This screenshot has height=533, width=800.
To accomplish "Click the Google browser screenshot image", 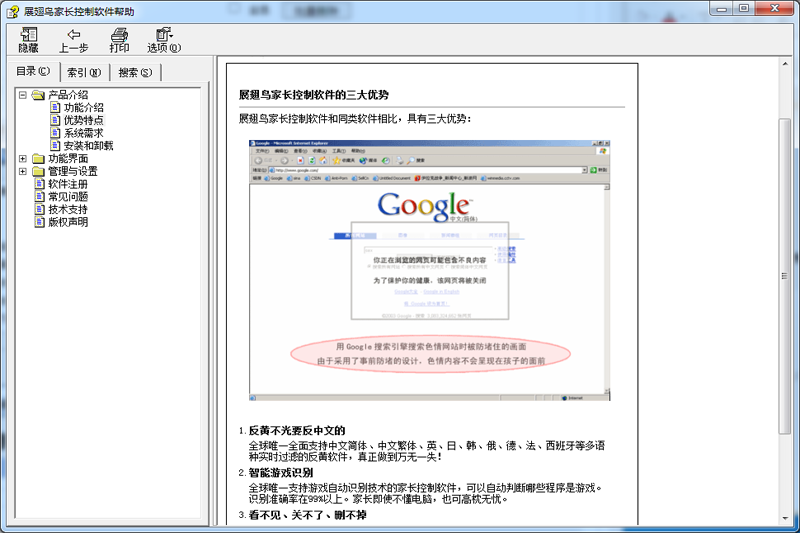I will click(430, 270).
